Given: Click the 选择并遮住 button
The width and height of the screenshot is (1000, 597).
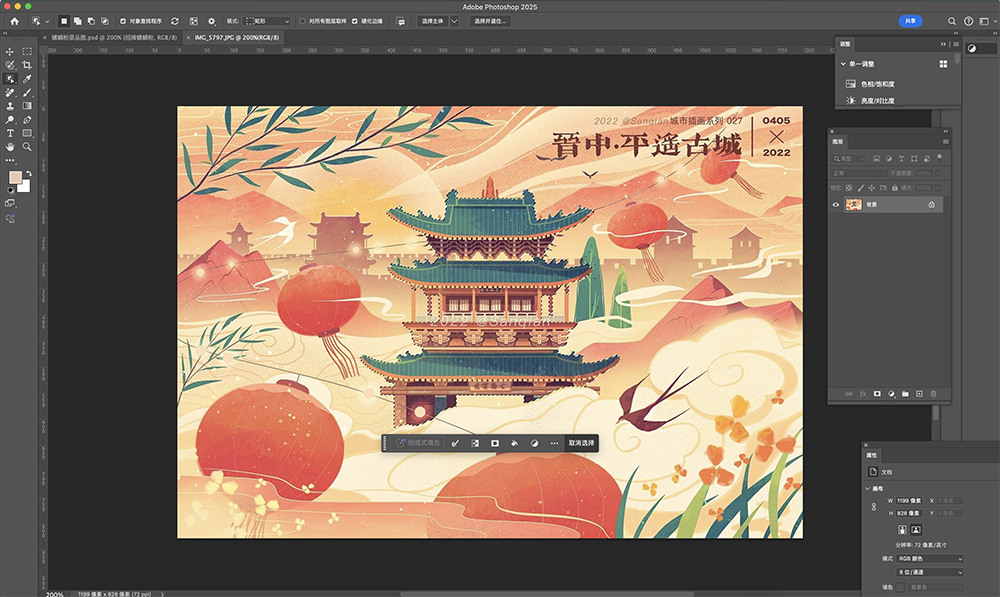Looking at the screenshot, I should pyautogui.click(x=491, y=20).
